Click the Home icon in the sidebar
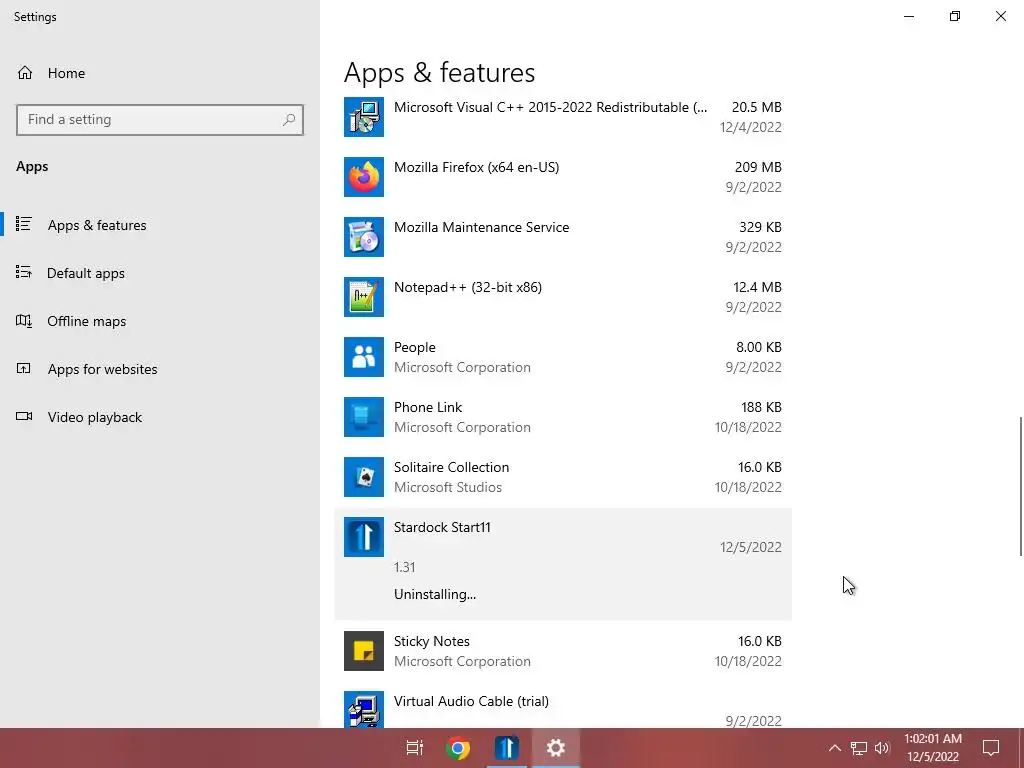The image size is (1024, 768). pos(25,73)
